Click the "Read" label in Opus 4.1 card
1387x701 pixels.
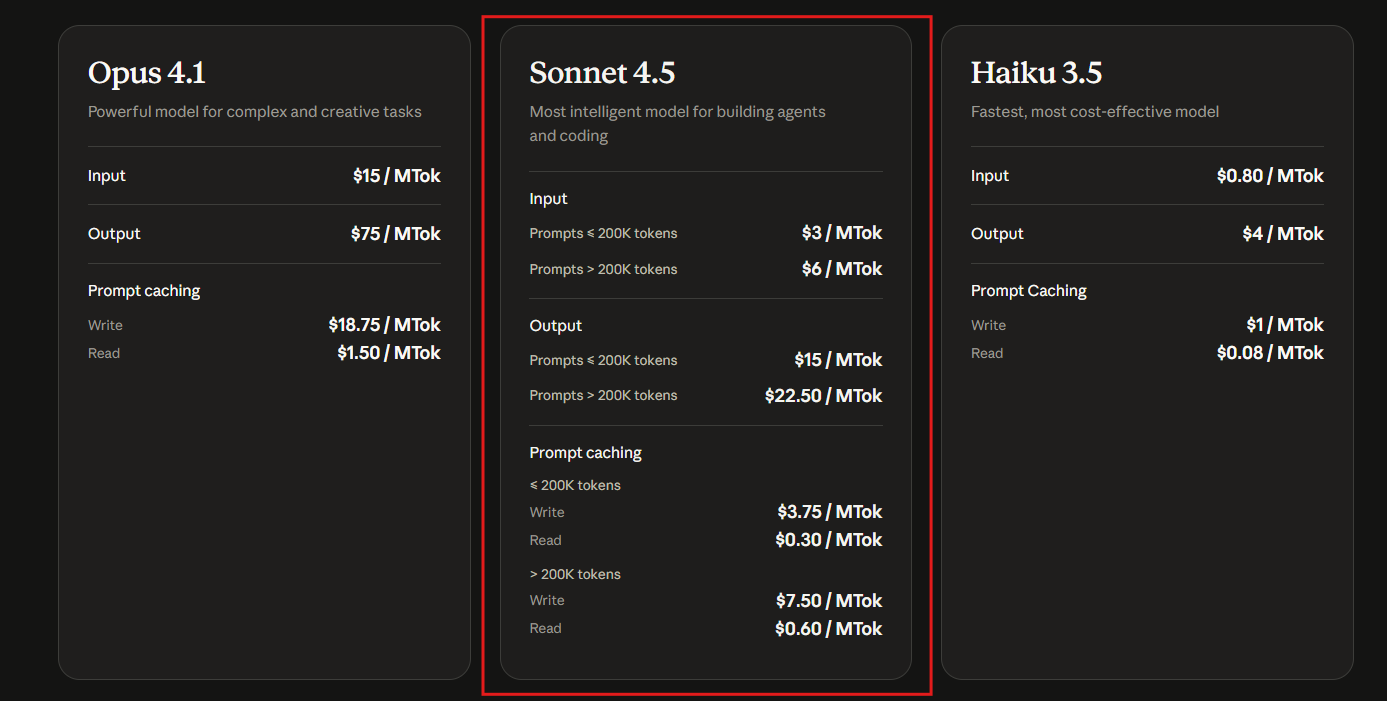point(104,353)
